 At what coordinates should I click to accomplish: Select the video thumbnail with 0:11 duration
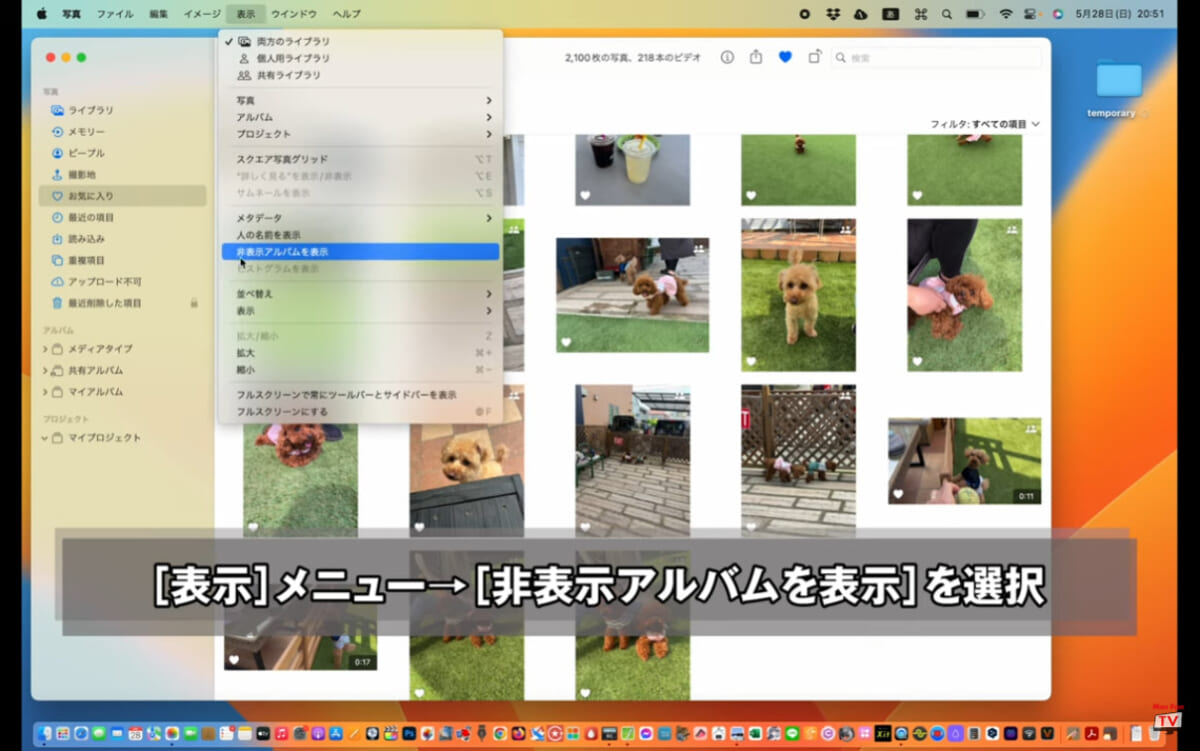[965, 461]
